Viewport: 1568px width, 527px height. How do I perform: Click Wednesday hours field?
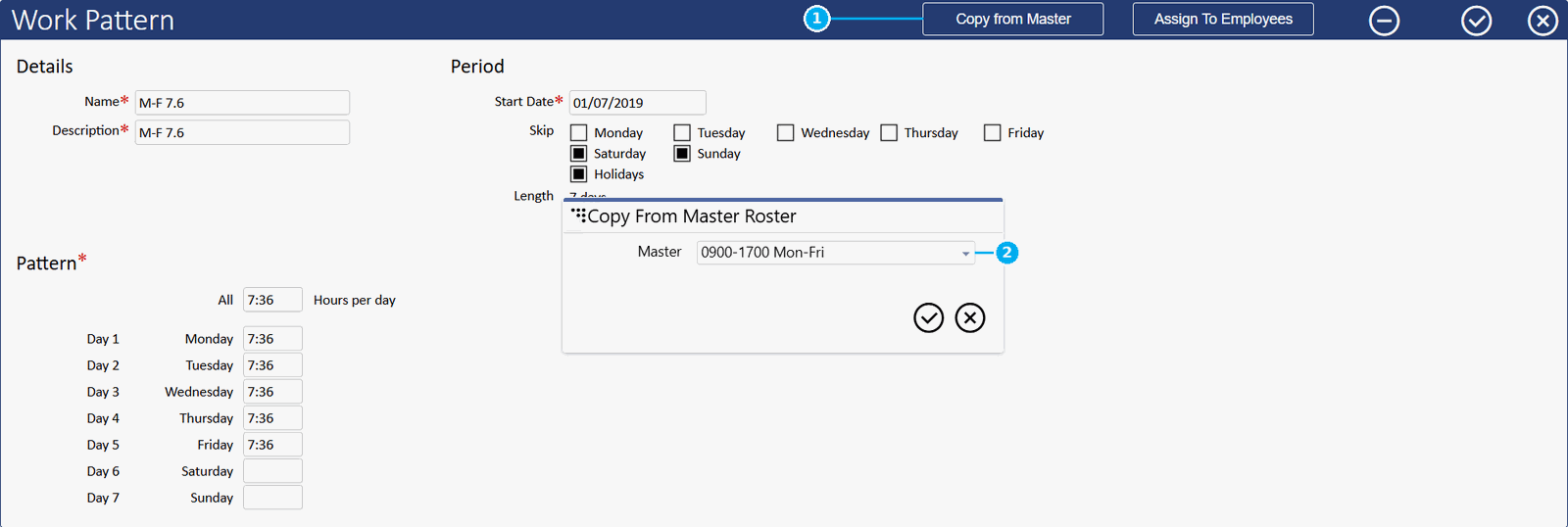point(272,392)
